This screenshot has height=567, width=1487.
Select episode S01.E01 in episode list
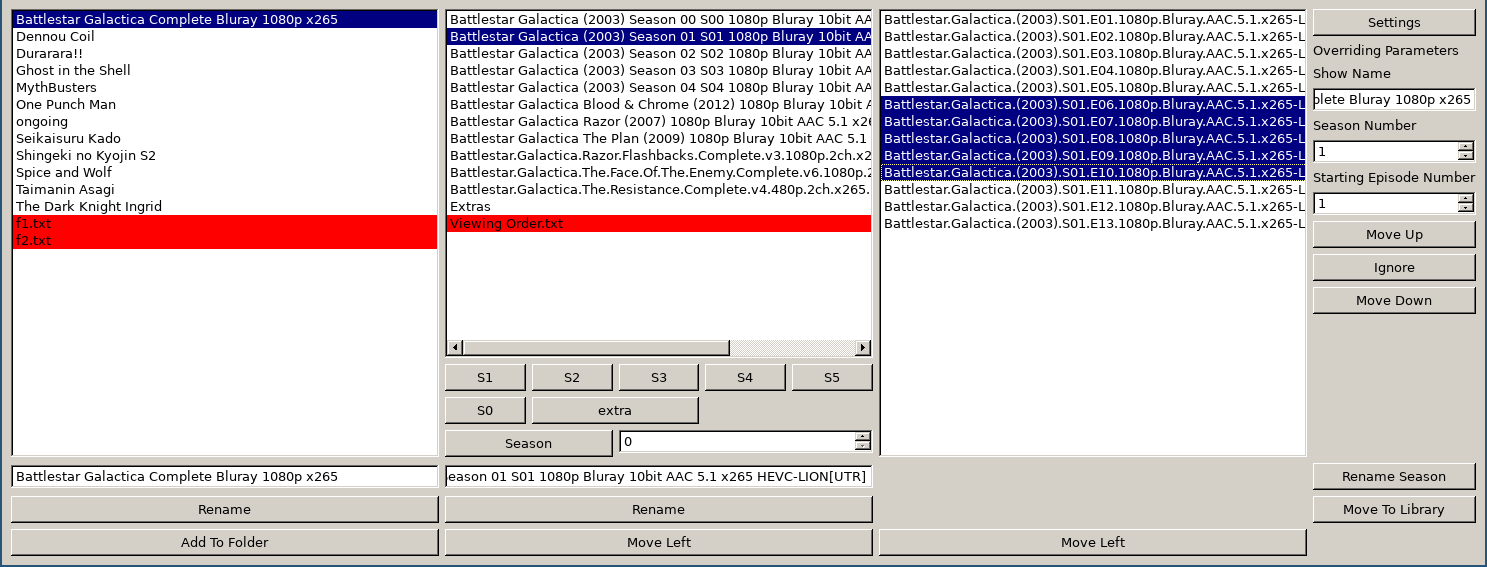(1093, 19)
